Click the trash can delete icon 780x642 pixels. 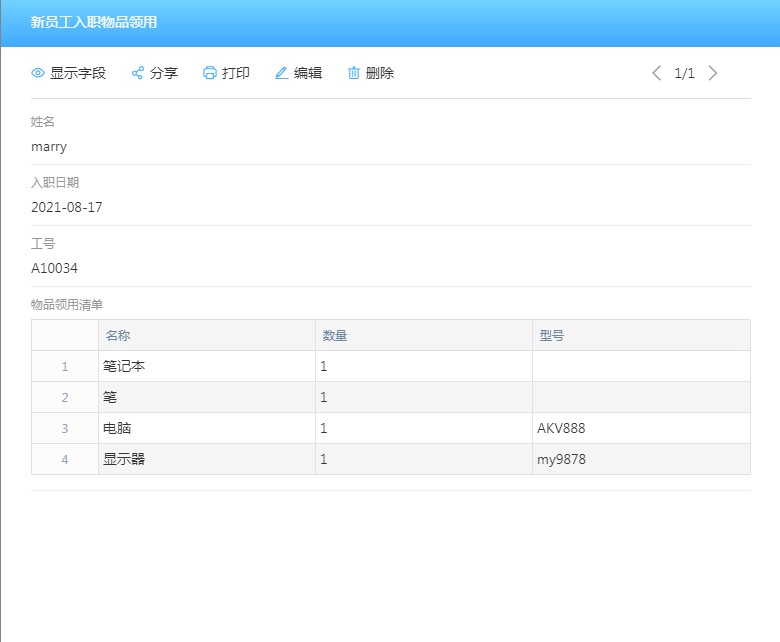[x=354, y=73]
